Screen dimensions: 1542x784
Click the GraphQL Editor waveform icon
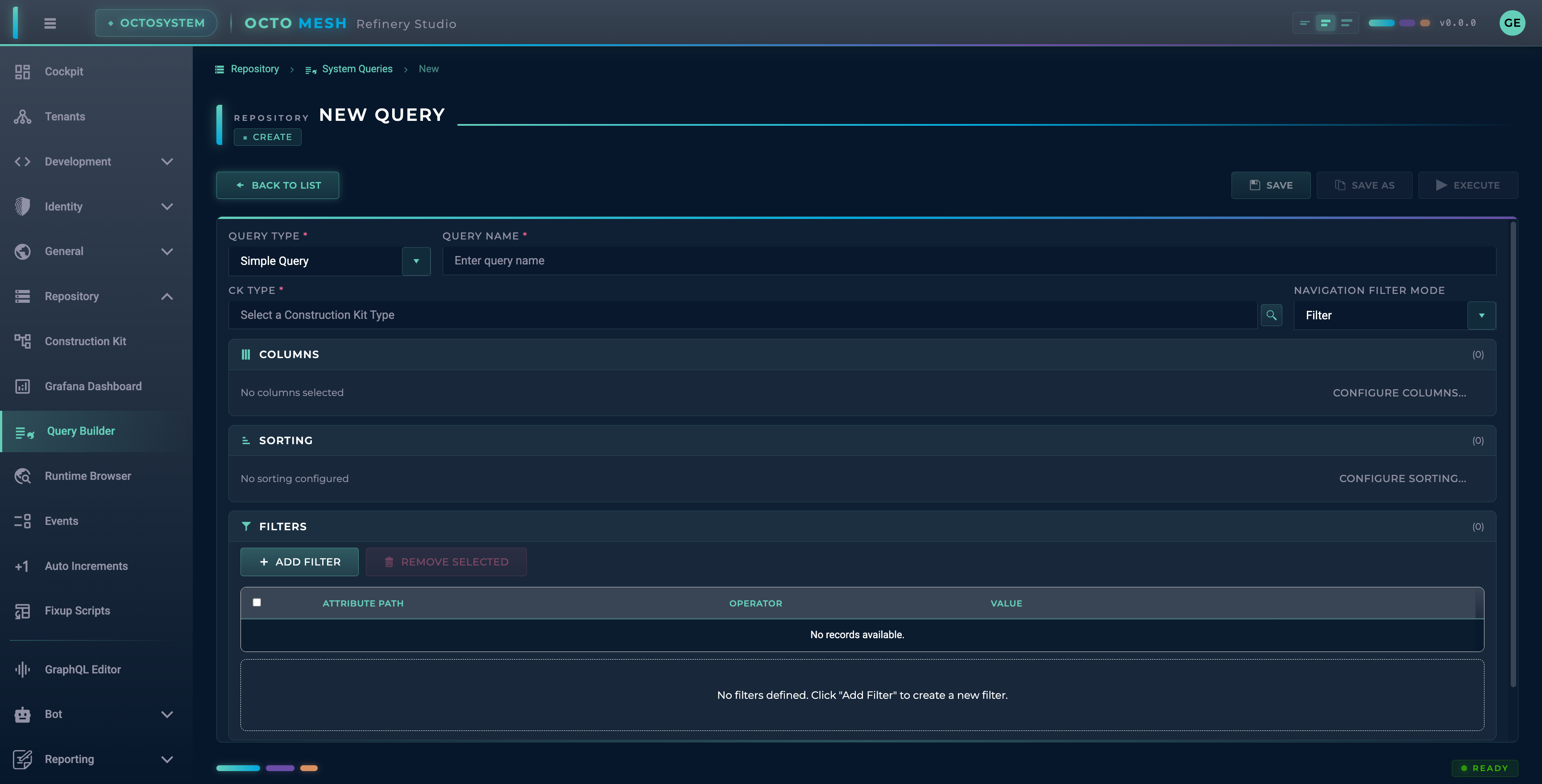23,670
